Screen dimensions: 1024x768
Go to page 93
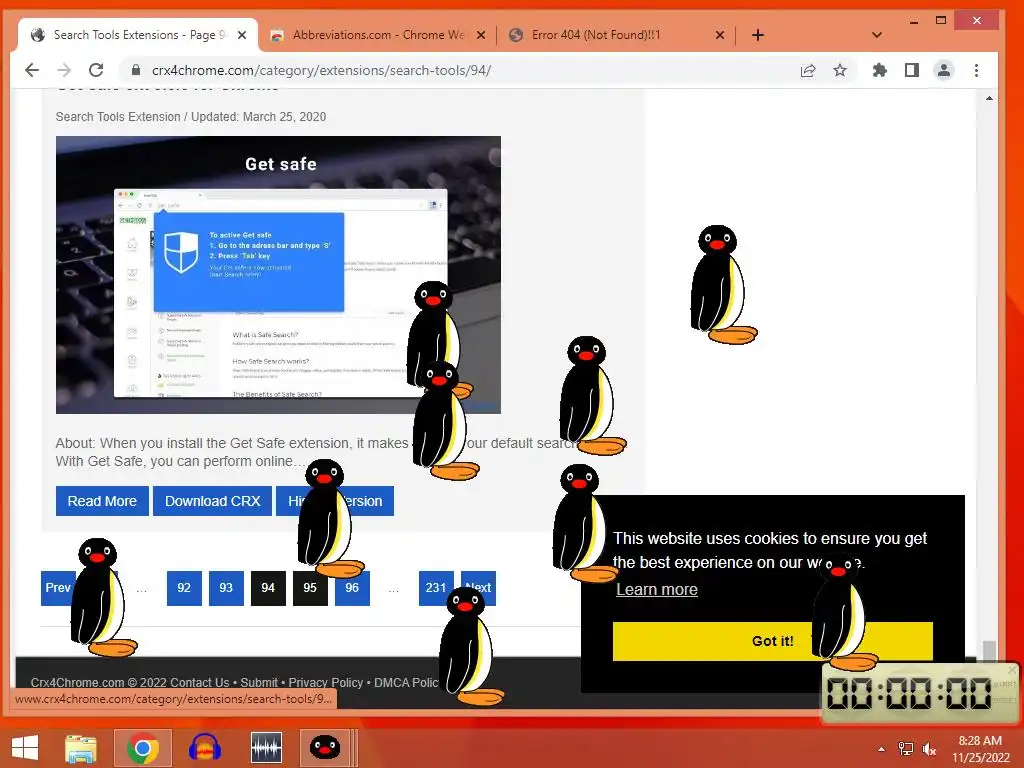tap(226, 588)
